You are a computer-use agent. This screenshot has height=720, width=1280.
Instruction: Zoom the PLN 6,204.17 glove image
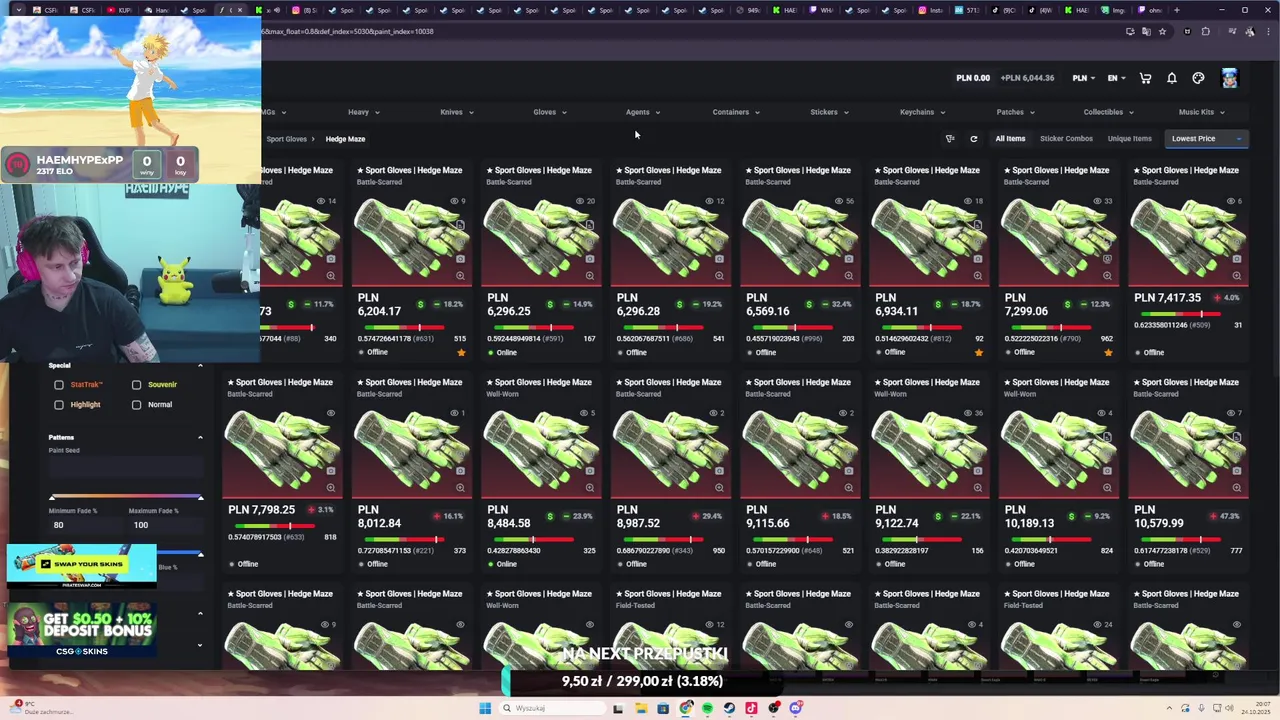460,276
